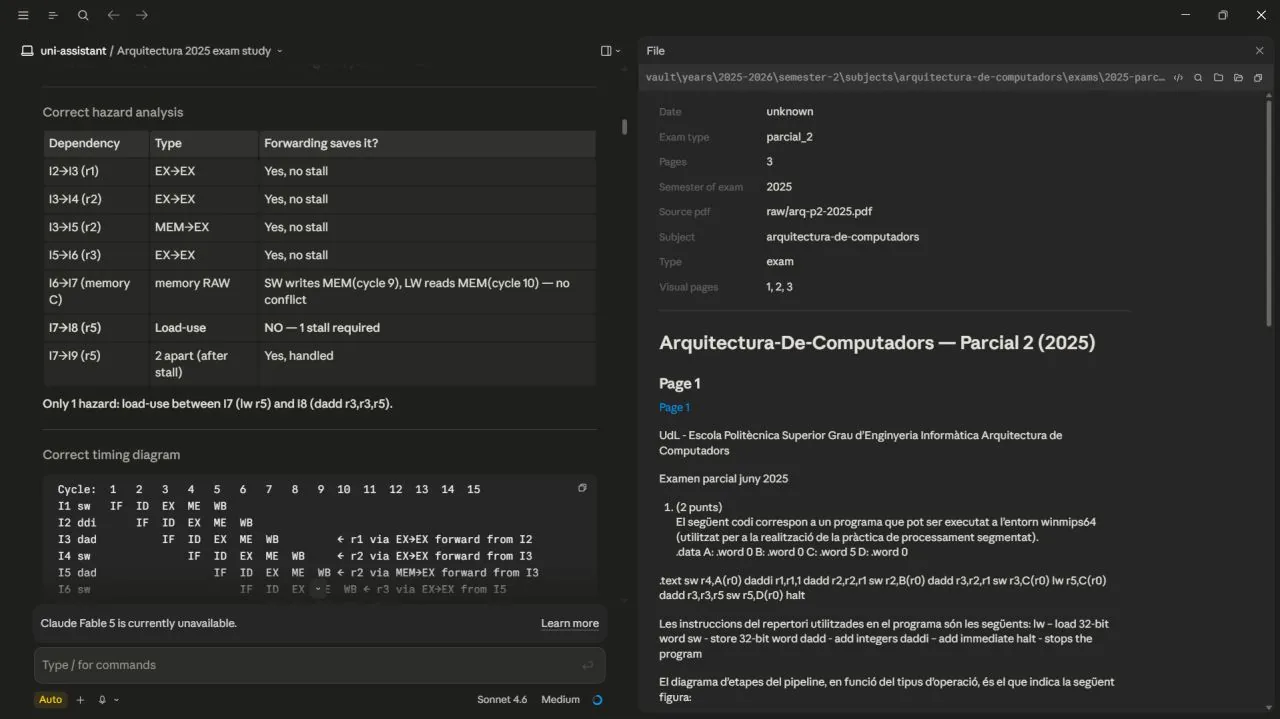Open search from the top bar
1280x719 pixels.
[x=83, y=16]
